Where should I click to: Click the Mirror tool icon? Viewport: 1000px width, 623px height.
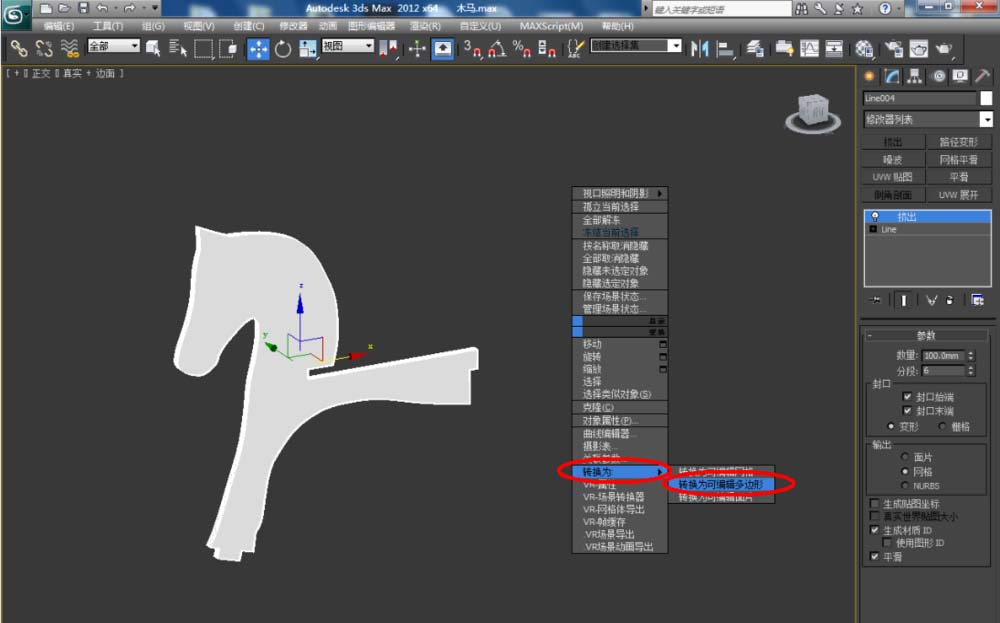tap(699, 49)
